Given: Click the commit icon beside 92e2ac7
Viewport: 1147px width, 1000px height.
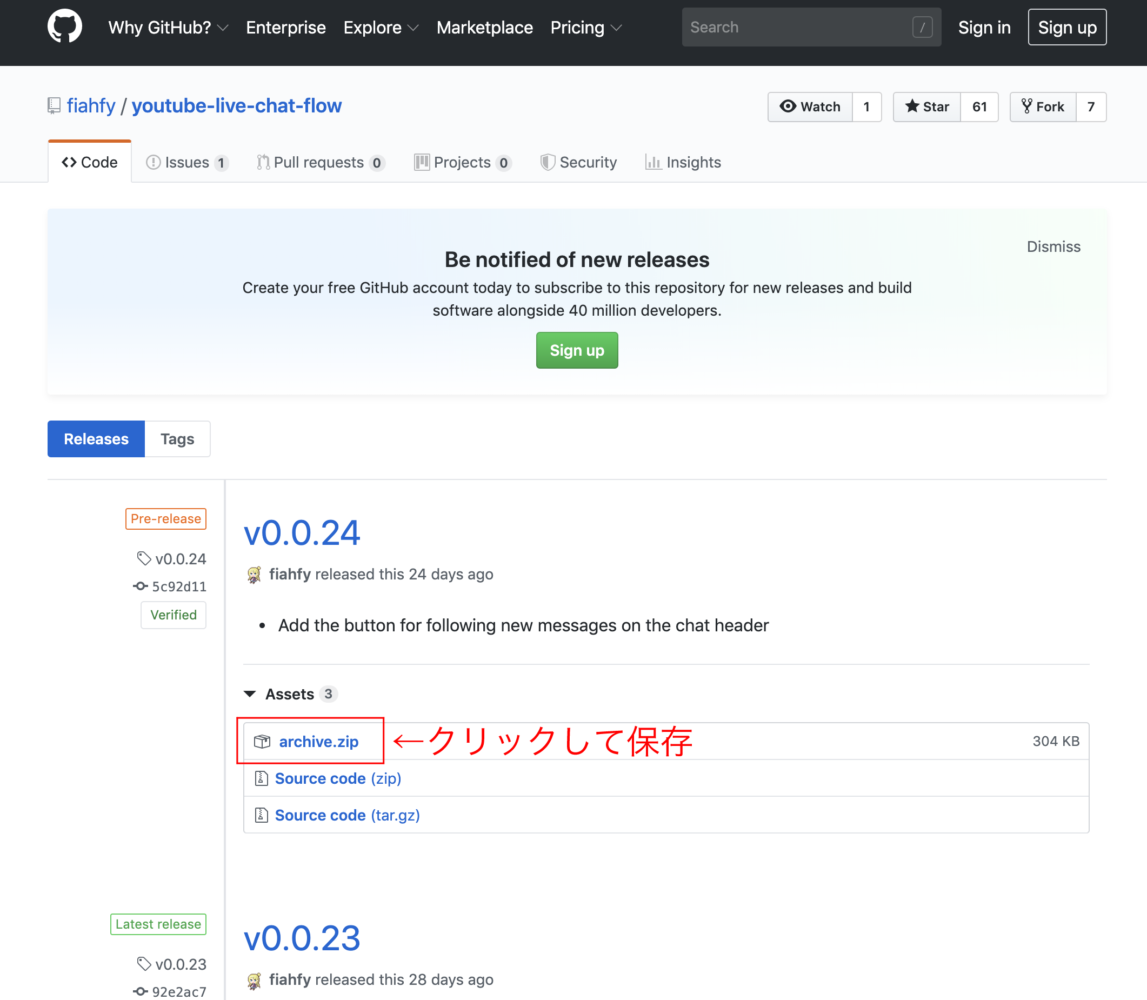Looking at the screenshot, I should 140,991.
